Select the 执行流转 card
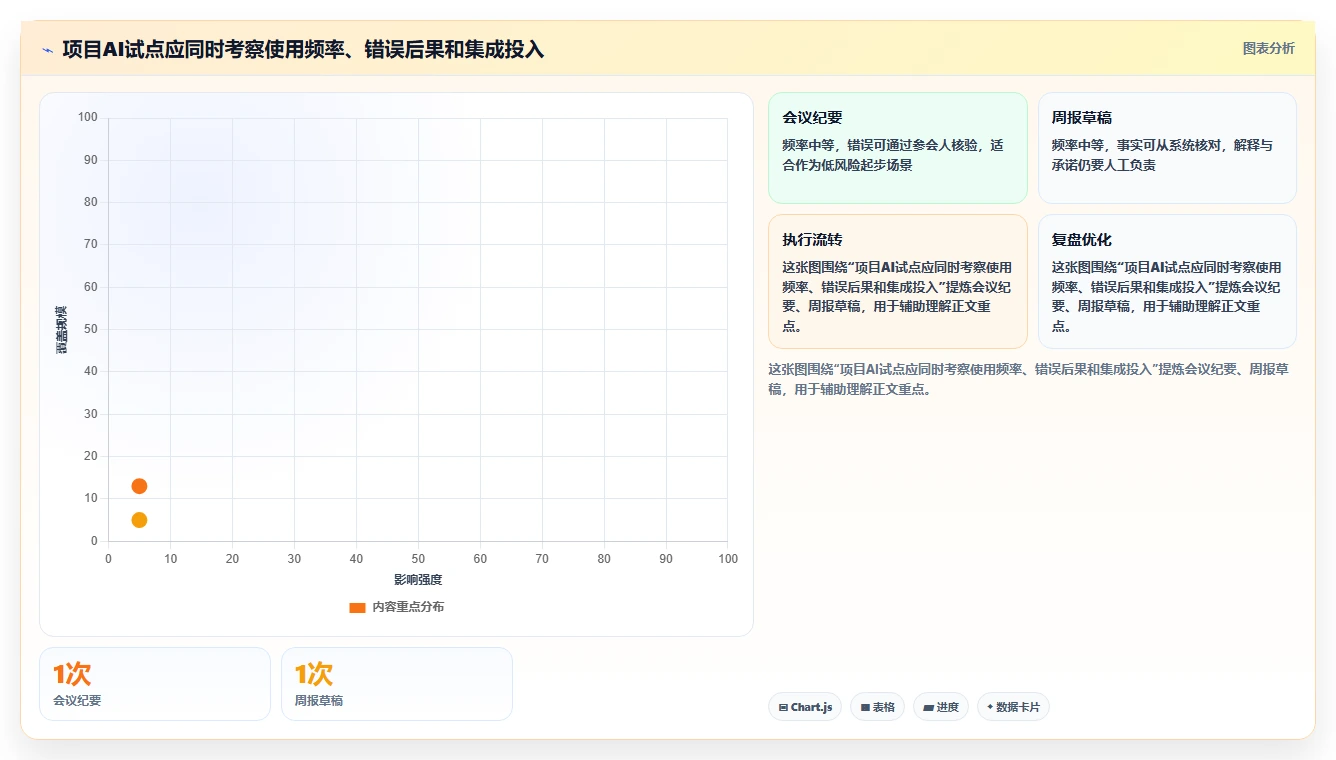 coord(897,281)
